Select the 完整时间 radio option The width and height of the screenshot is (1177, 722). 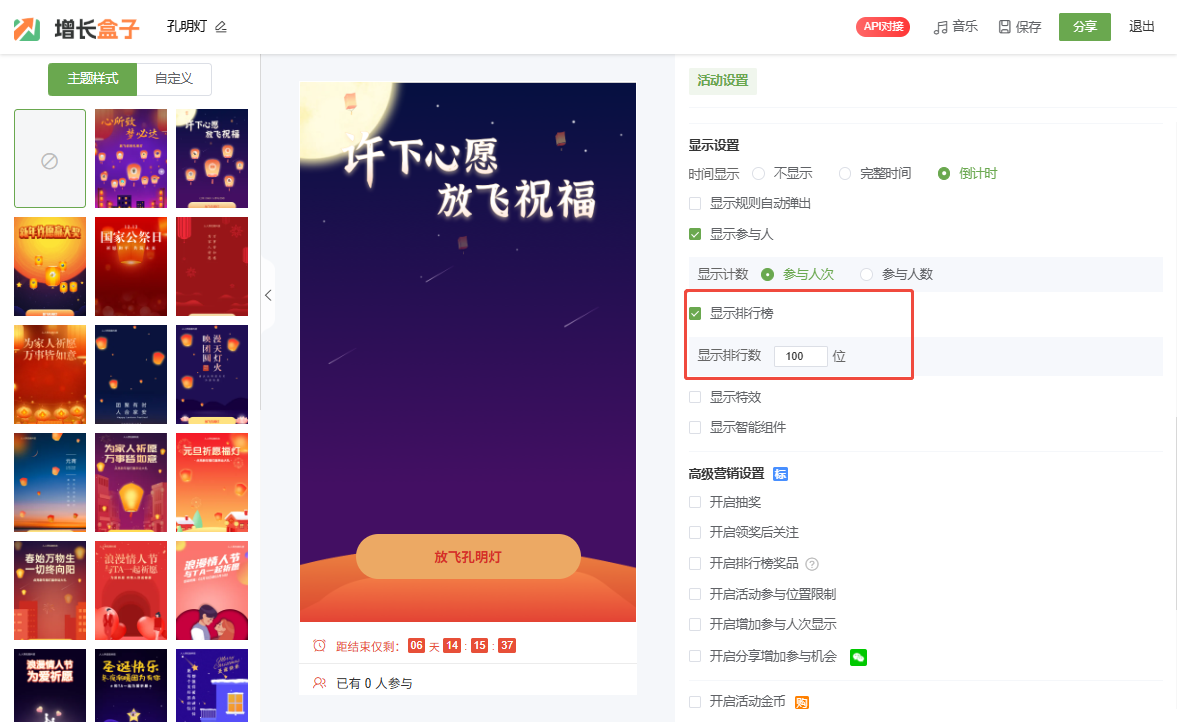pos(845,173)
